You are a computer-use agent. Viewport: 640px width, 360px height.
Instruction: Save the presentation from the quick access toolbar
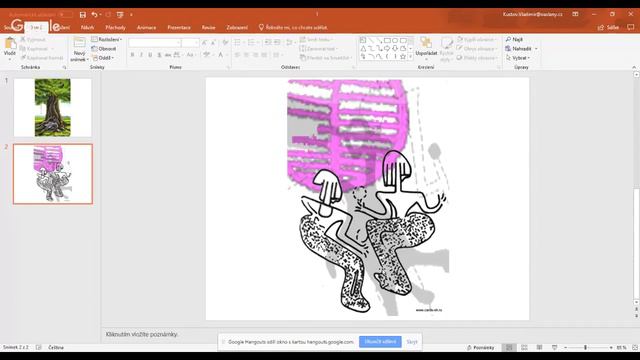pyautogui.click(x=82, y=15)
